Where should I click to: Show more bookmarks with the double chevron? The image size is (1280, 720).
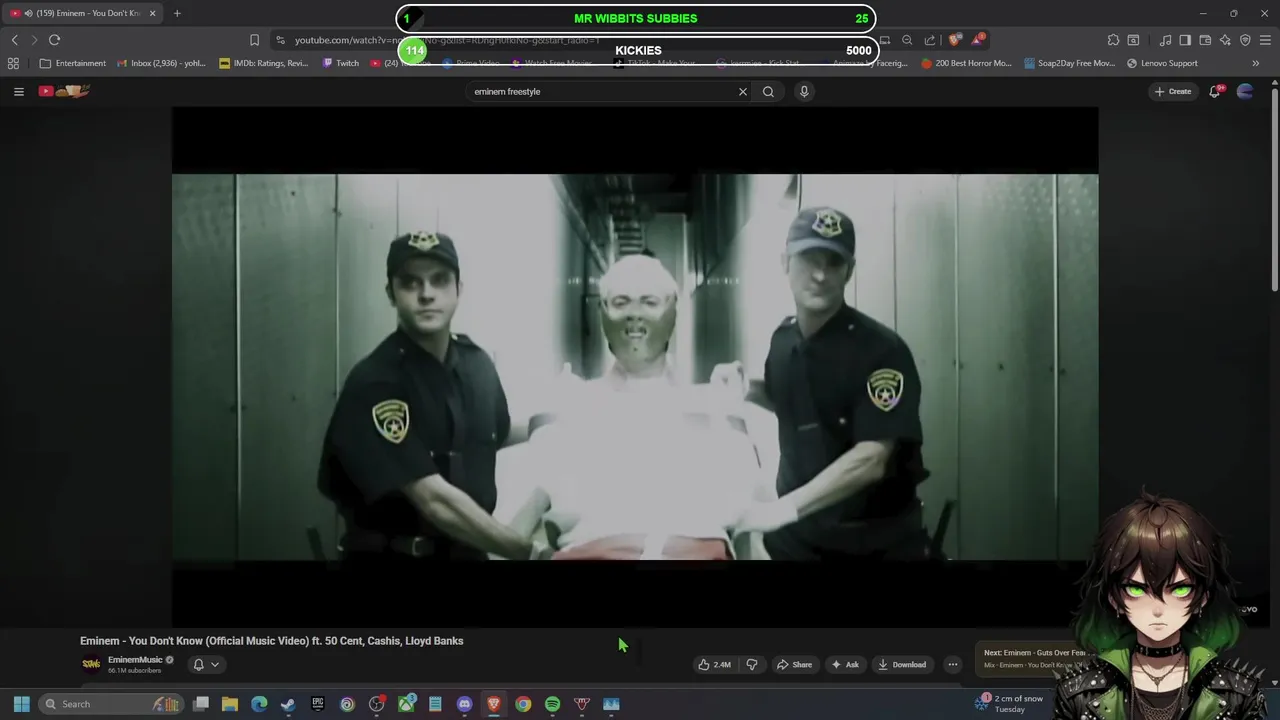(1256, 63)
